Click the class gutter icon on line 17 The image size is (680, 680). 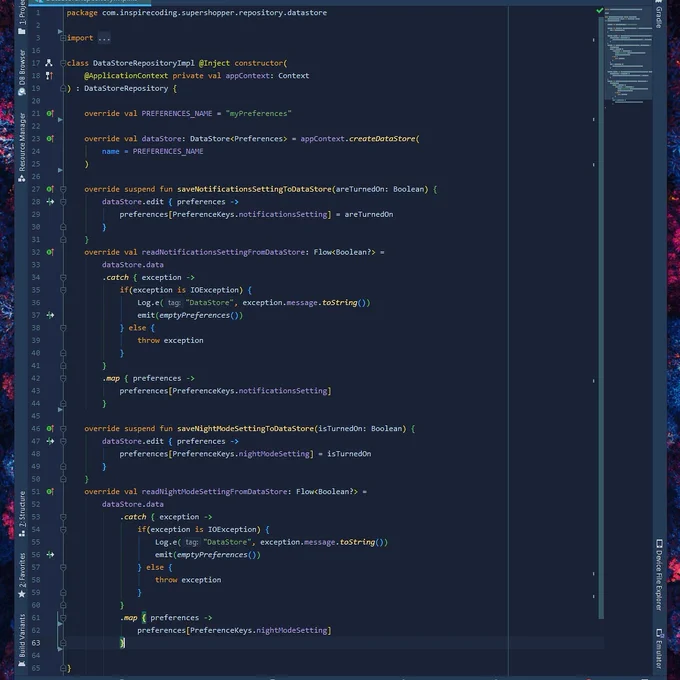[x=49, y=63]
